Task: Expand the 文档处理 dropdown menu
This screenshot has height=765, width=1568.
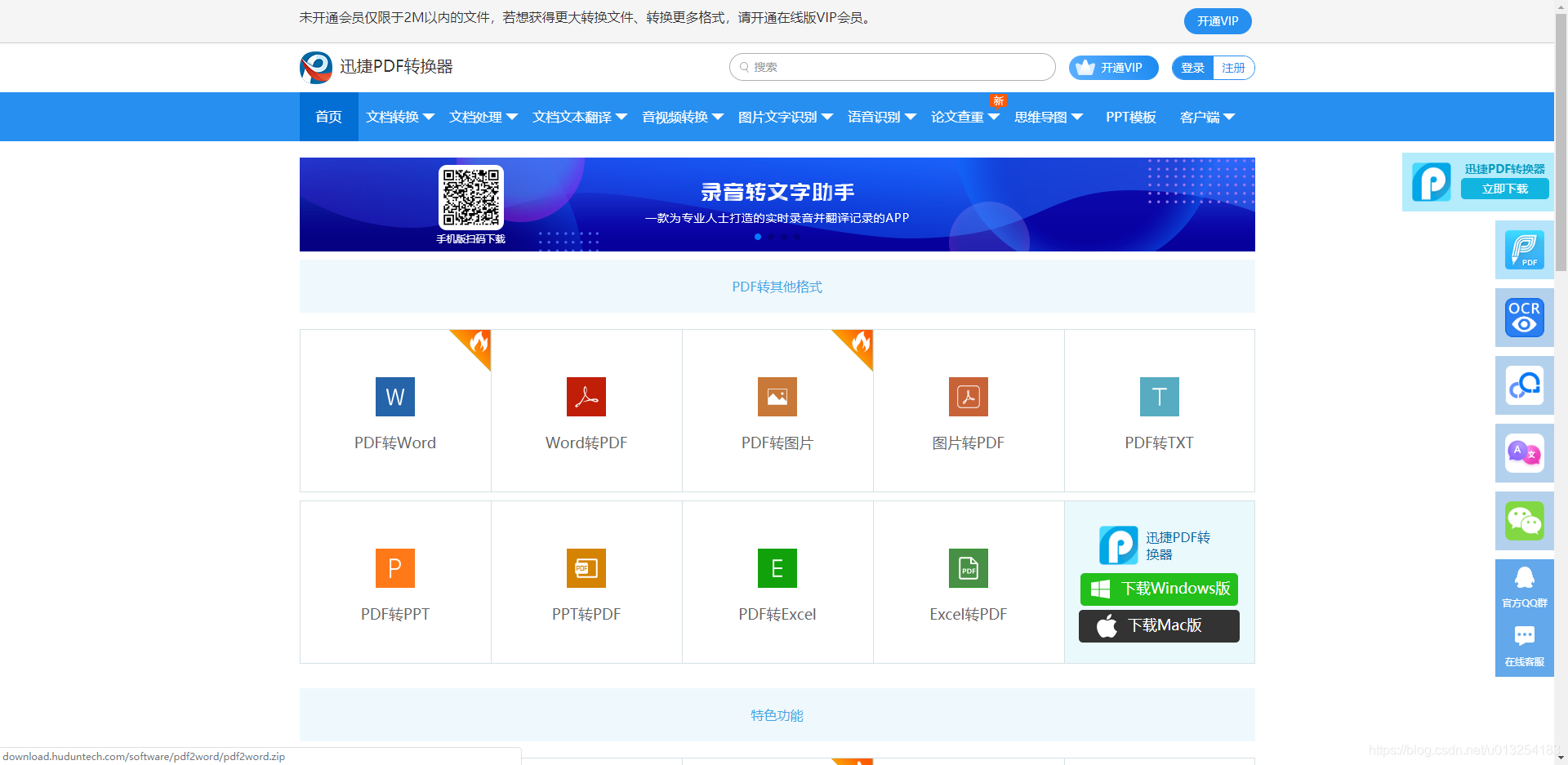Action: click(x=483, y=117)
